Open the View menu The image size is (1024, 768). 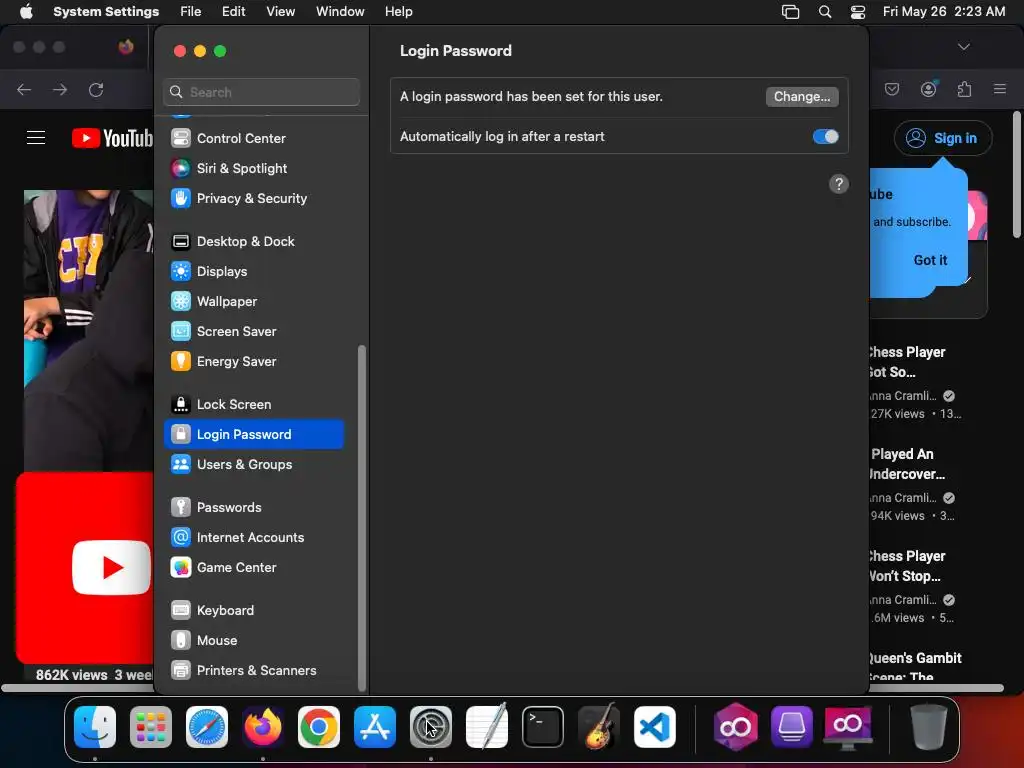coord(281,12)
